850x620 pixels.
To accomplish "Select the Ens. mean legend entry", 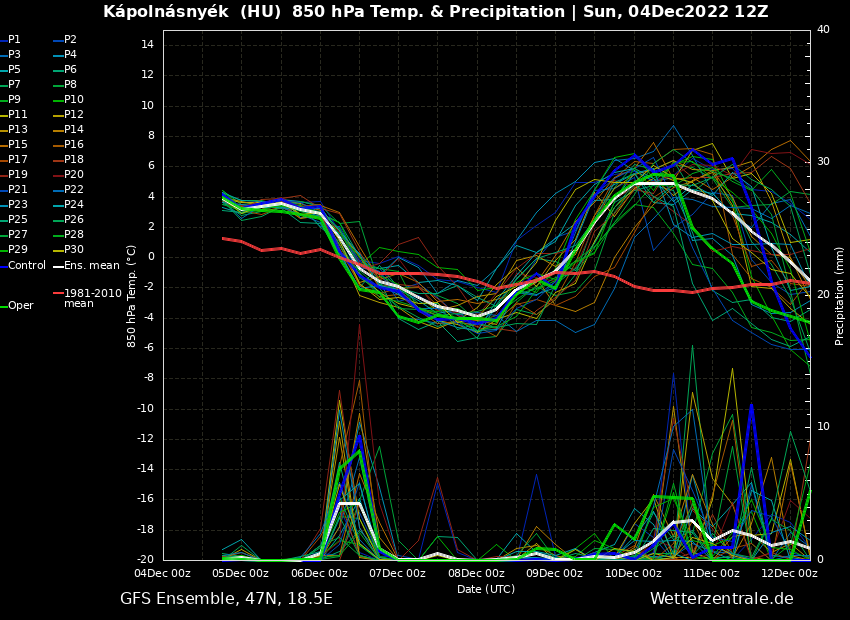I will pyautogui.click(x=91, y=266).
